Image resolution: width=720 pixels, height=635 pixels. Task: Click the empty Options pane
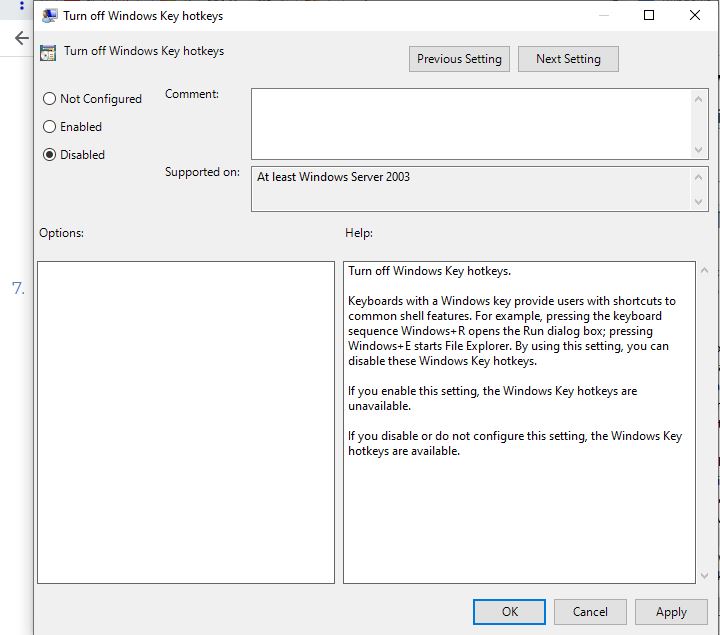click(186, 422)
